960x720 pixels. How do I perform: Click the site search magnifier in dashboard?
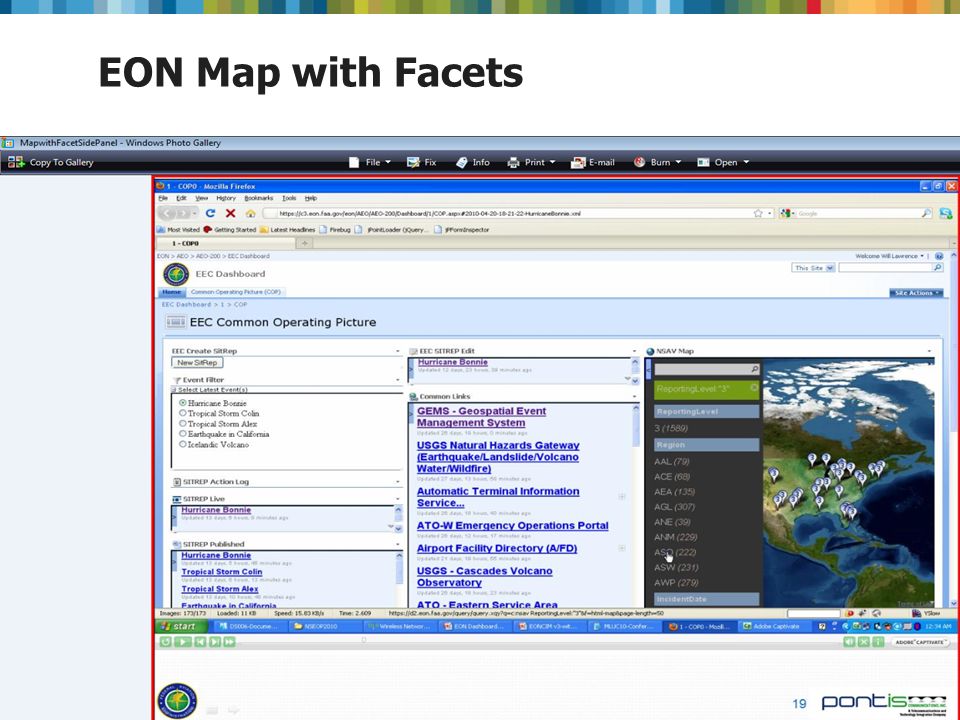pyautogui.click(x=937, y=268)
